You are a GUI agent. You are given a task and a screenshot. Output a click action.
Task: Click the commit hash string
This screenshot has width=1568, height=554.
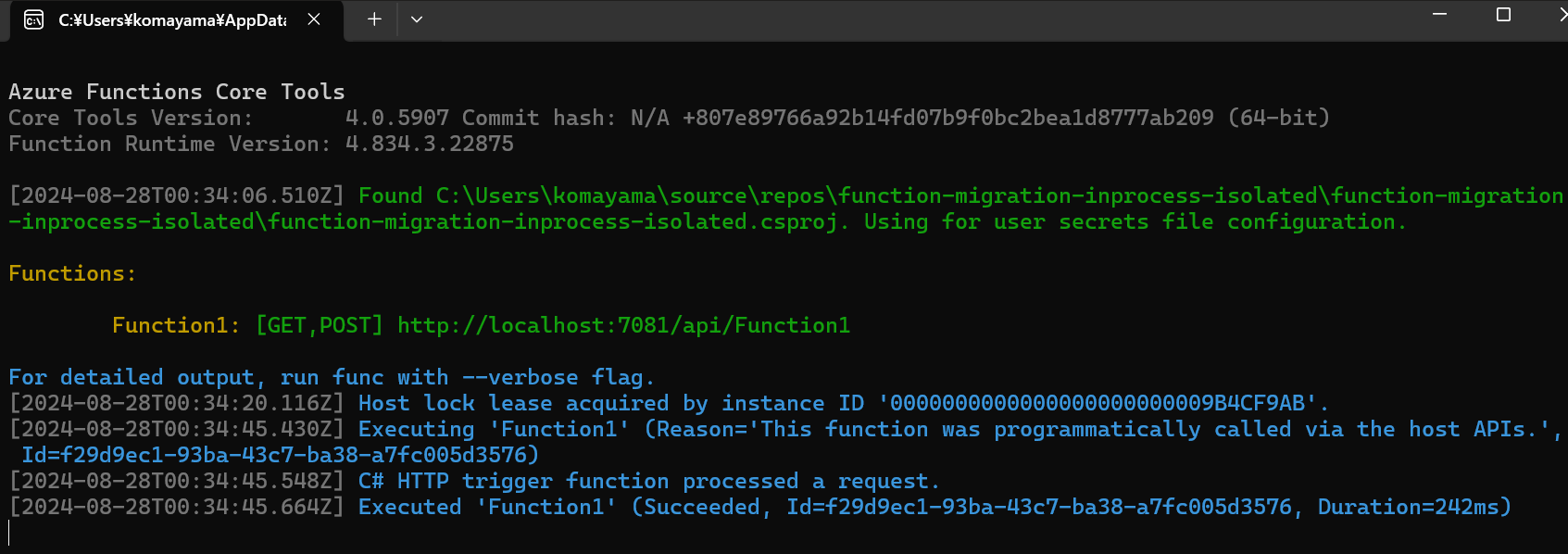pyautogui.click(x=947, y=118)
